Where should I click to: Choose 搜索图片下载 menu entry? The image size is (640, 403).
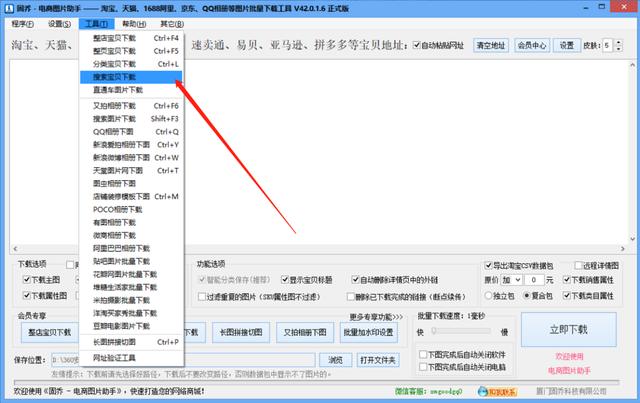pyautogui.click(x=131, y=119)
